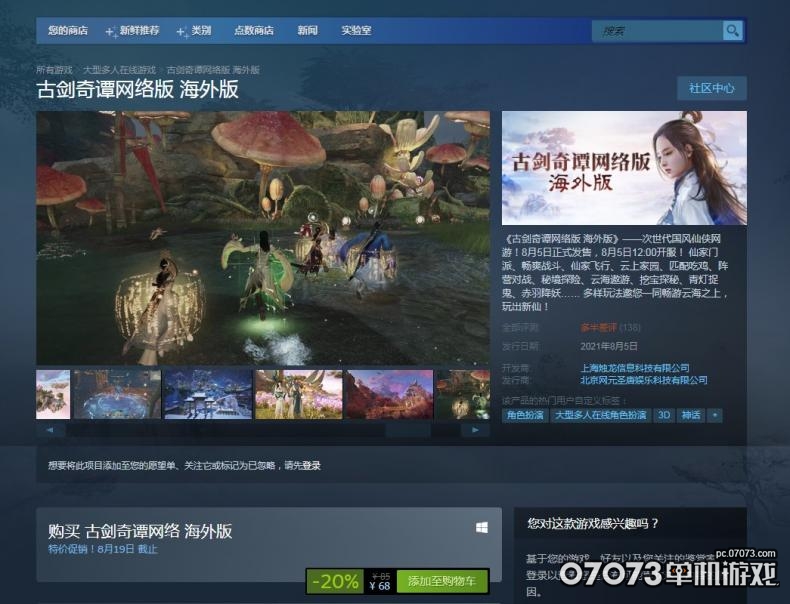
Task: Click the page title 古剑奇谭网络版 海外版
Action: [x=138, y=90]
